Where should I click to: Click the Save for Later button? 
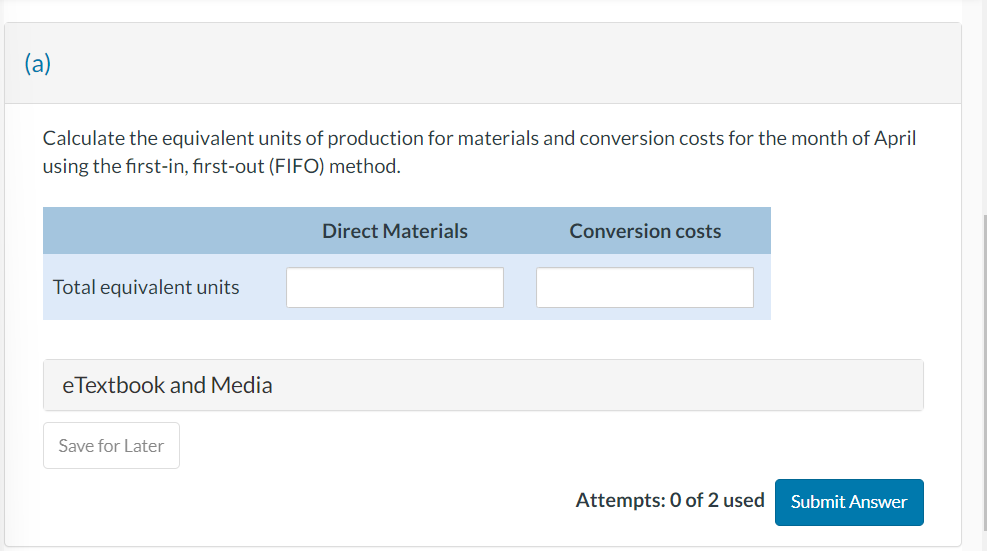111,445
